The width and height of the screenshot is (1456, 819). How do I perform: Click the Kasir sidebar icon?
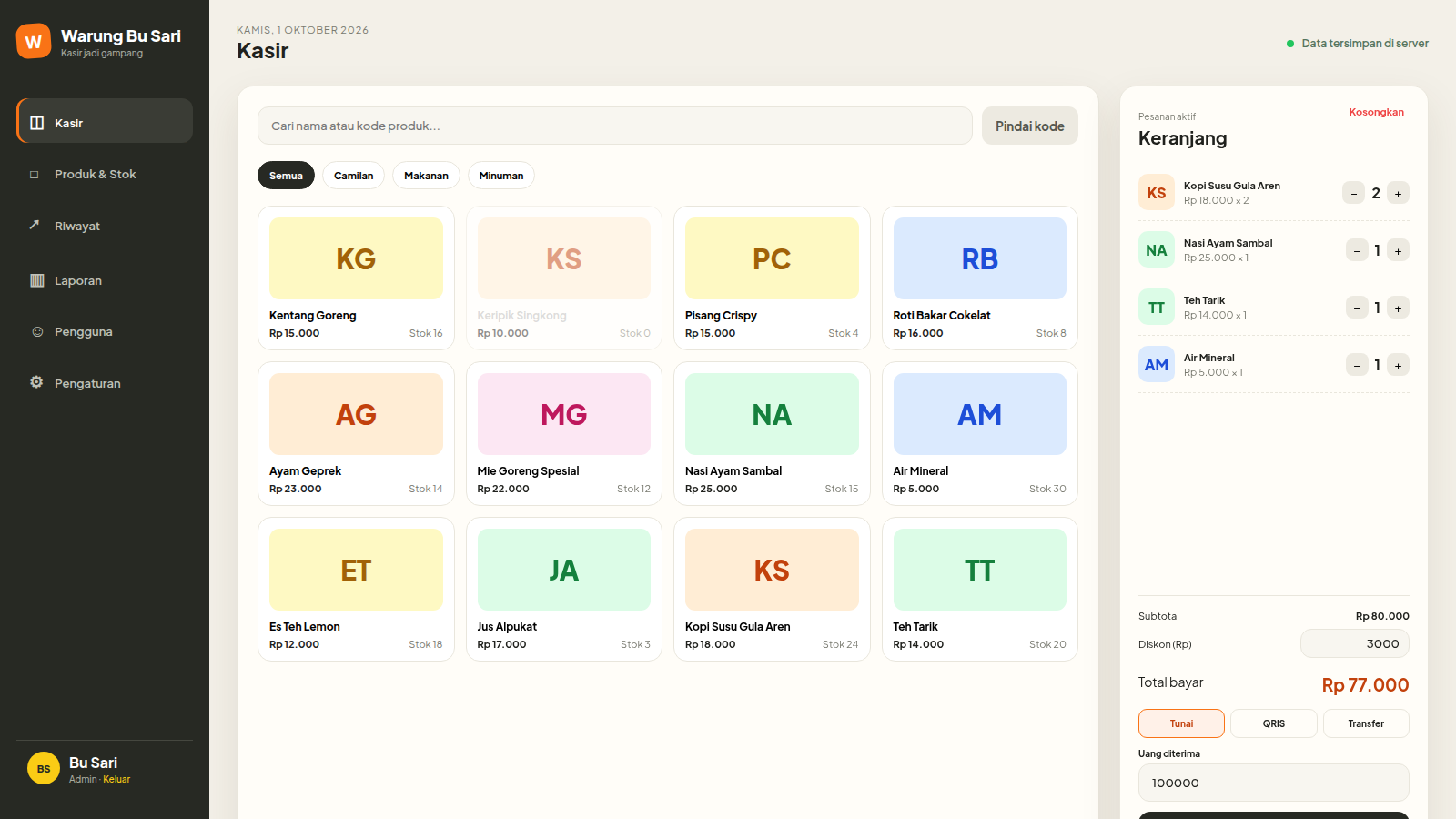36,123
